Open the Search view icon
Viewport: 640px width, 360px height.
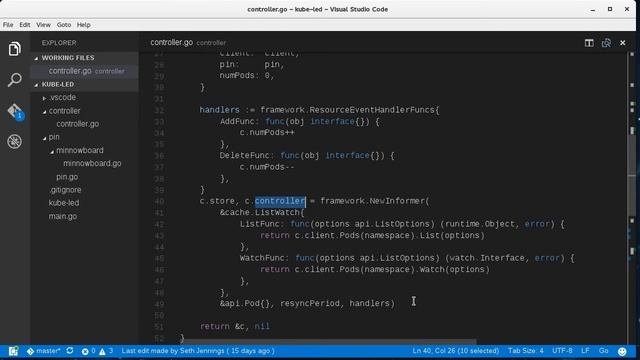coord(15,80)
